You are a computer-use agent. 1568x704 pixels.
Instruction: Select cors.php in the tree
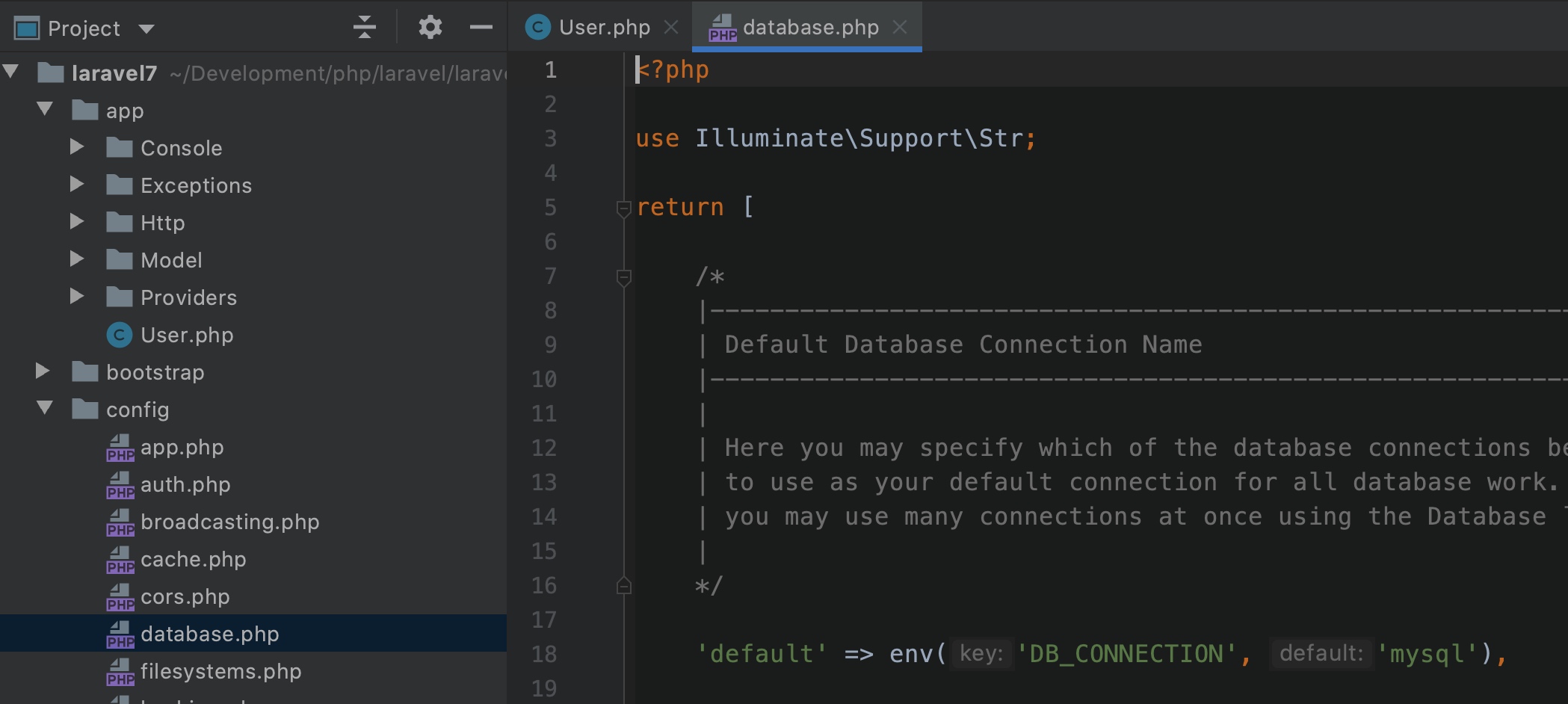click(x=185, y=596)
